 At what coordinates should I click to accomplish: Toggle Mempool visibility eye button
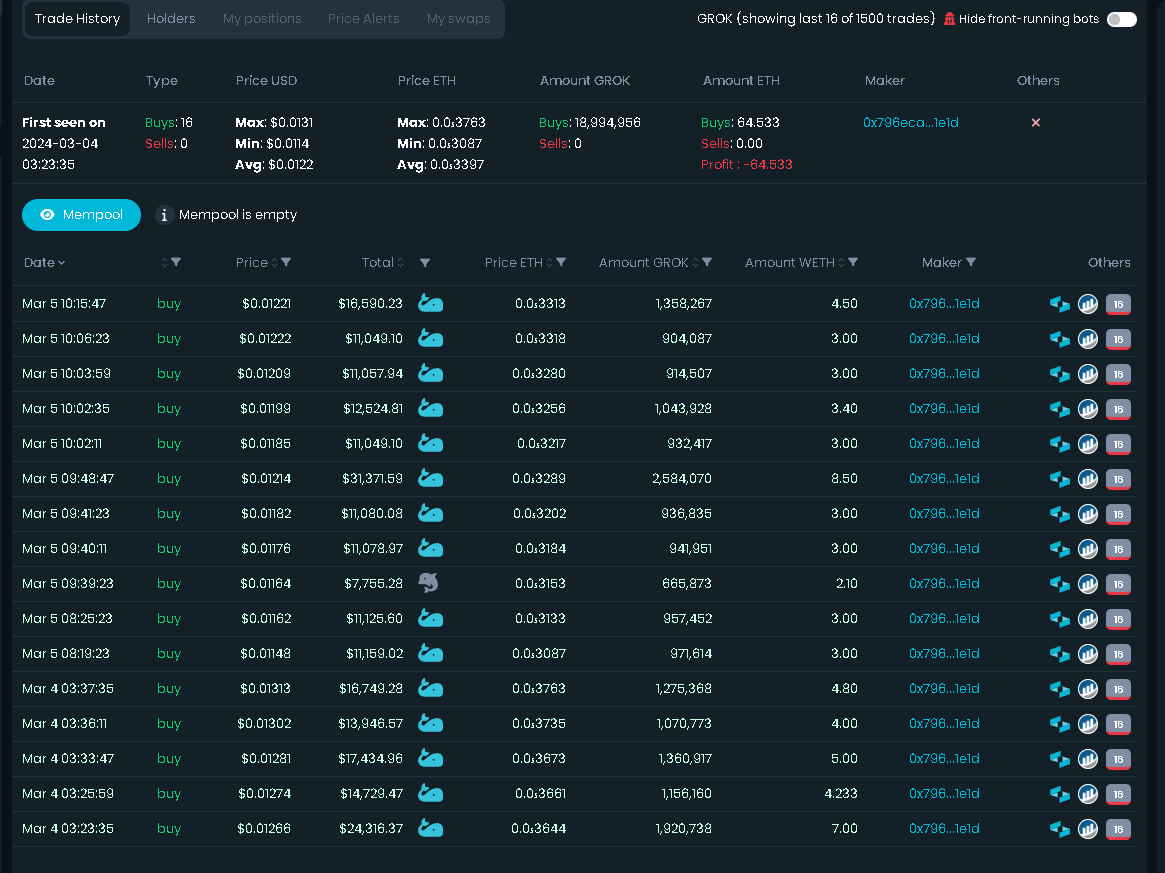81,215
